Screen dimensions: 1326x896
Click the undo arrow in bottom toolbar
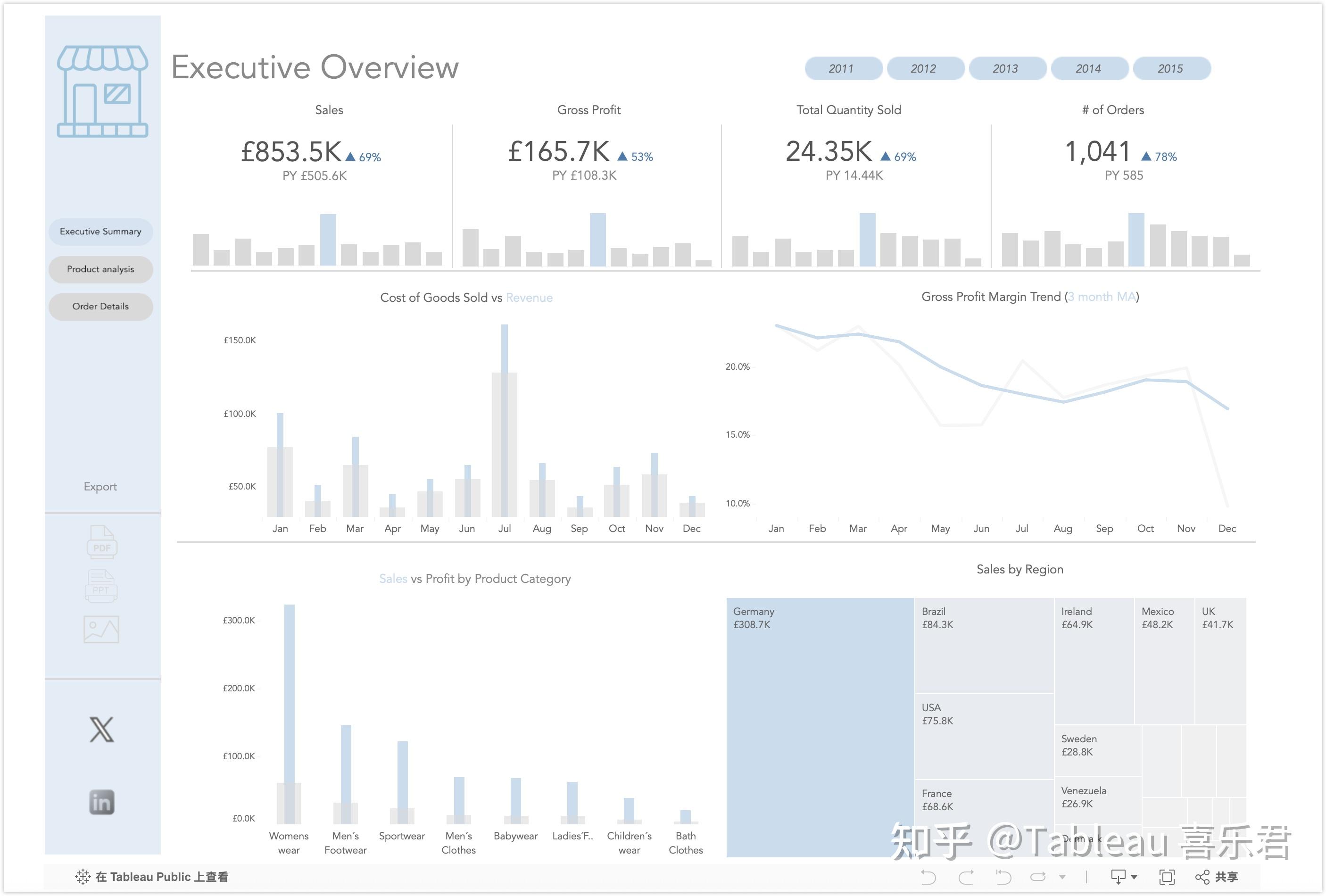pyautogui.click(x=929, y=877)
